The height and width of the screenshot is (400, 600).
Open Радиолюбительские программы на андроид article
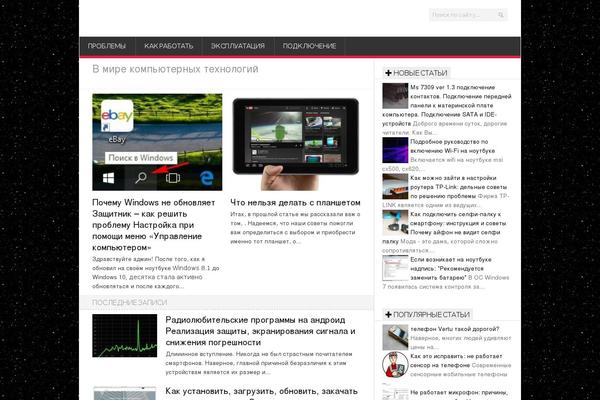260,331
